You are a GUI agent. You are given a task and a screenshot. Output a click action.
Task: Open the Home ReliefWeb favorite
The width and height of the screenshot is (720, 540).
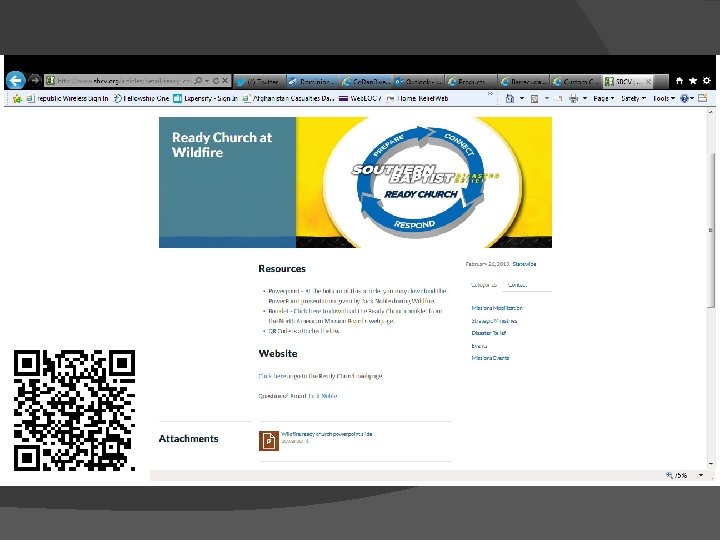(417, 98)
